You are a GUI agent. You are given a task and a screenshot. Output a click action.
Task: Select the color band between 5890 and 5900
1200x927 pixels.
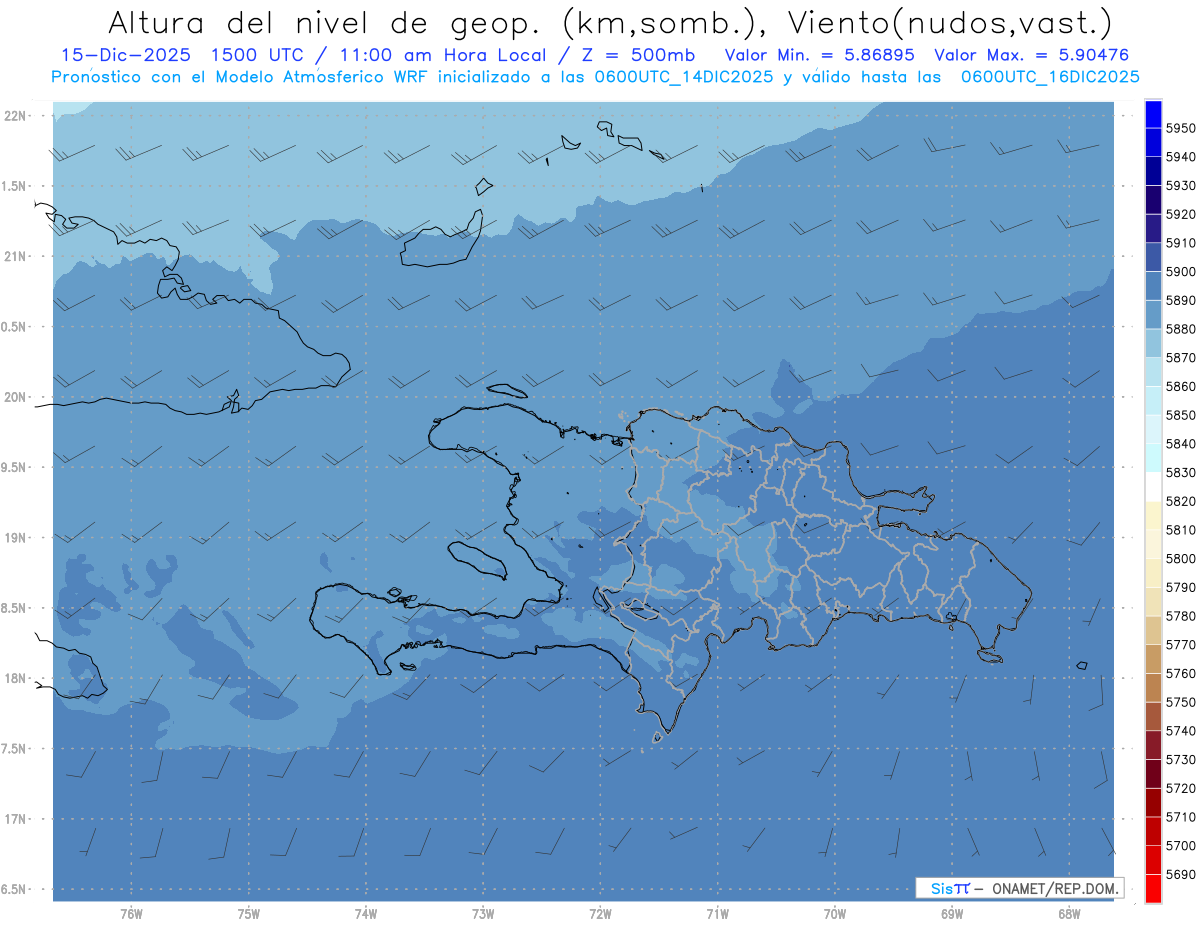click(1152, 286)
